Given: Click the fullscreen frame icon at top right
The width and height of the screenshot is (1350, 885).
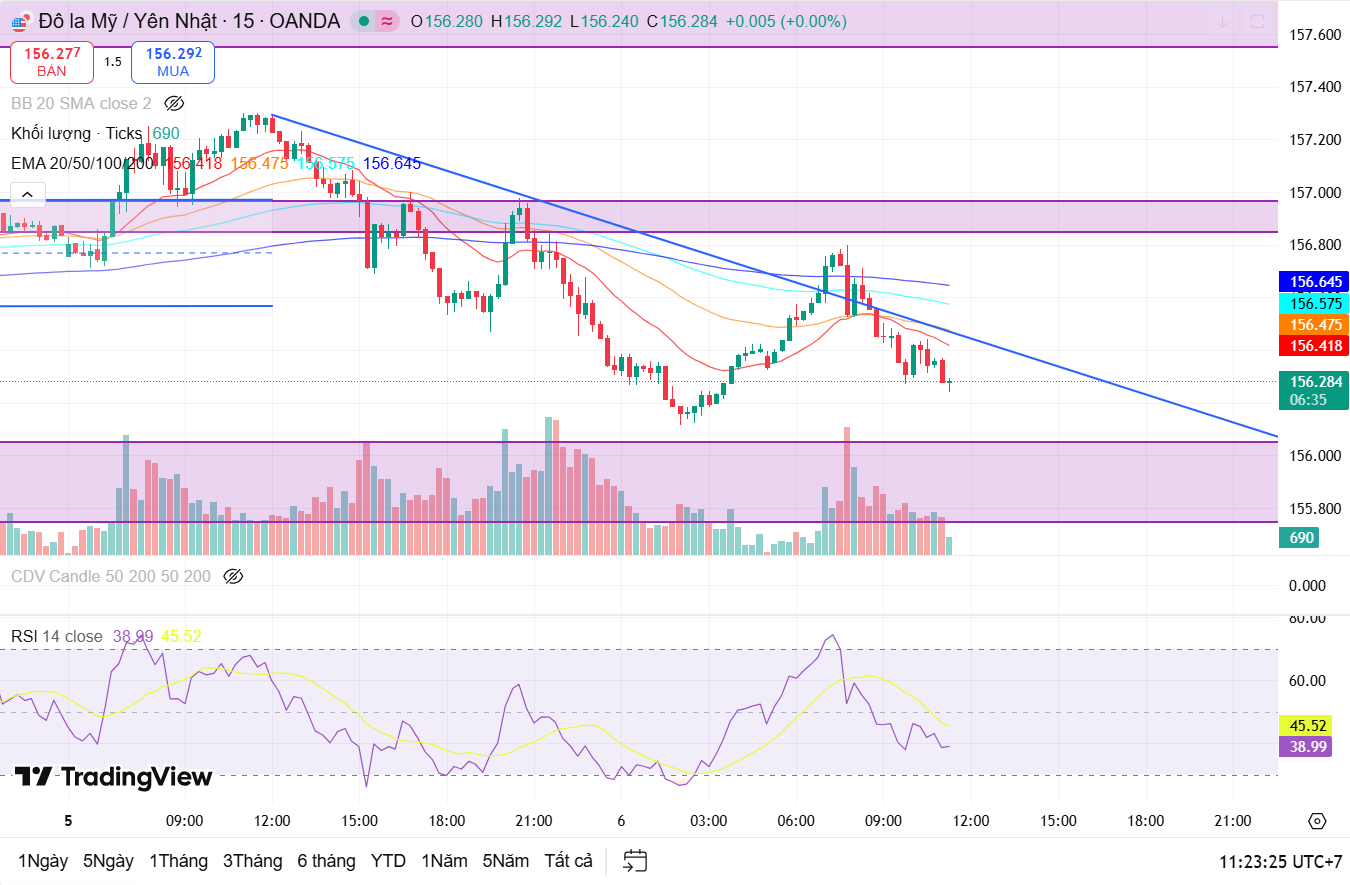Looking at the screenshot, I should (x=1257, y=22).
